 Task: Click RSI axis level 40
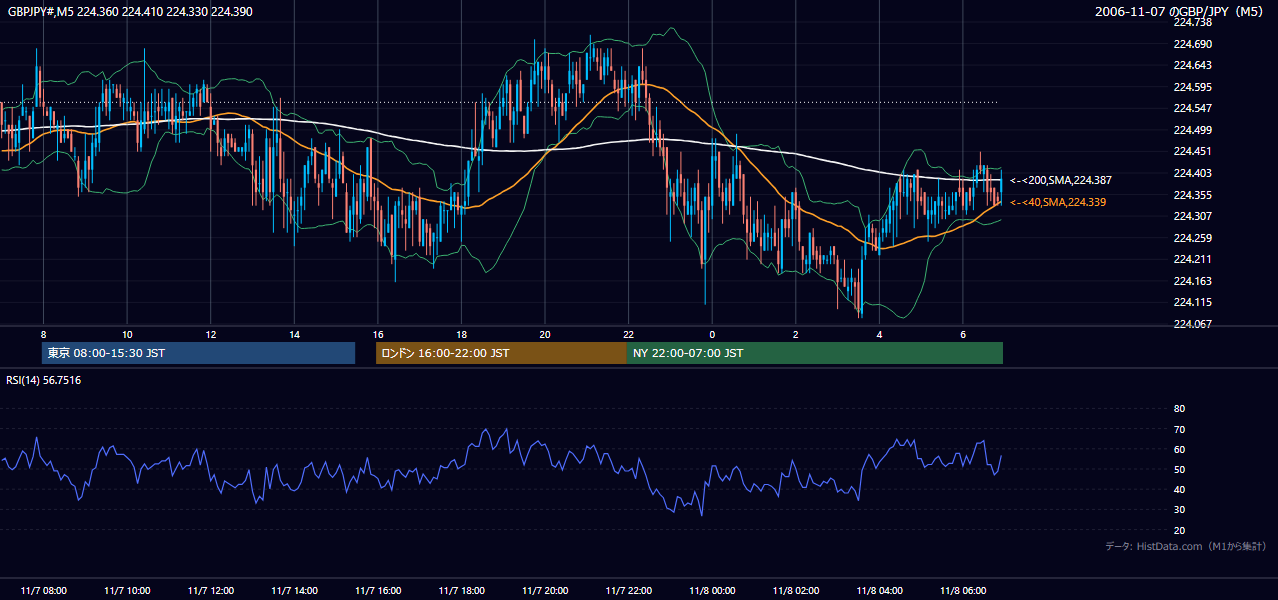(x=1179, y=490)
